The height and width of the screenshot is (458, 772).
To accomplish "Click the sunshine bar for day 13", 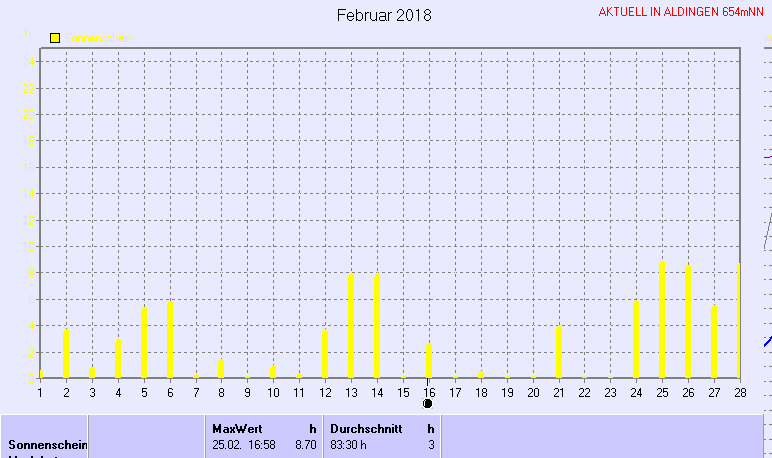I will (x=350, y=325).
